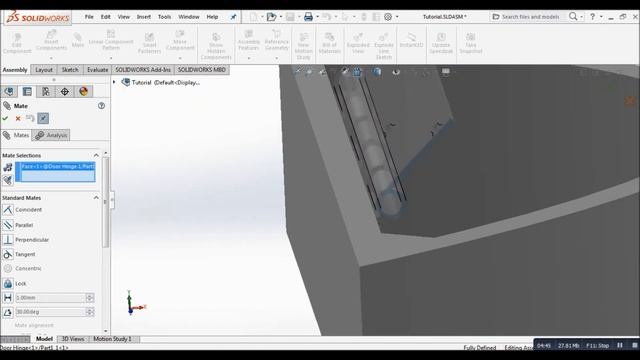Switch to the Analysis tab

point(51,135)
